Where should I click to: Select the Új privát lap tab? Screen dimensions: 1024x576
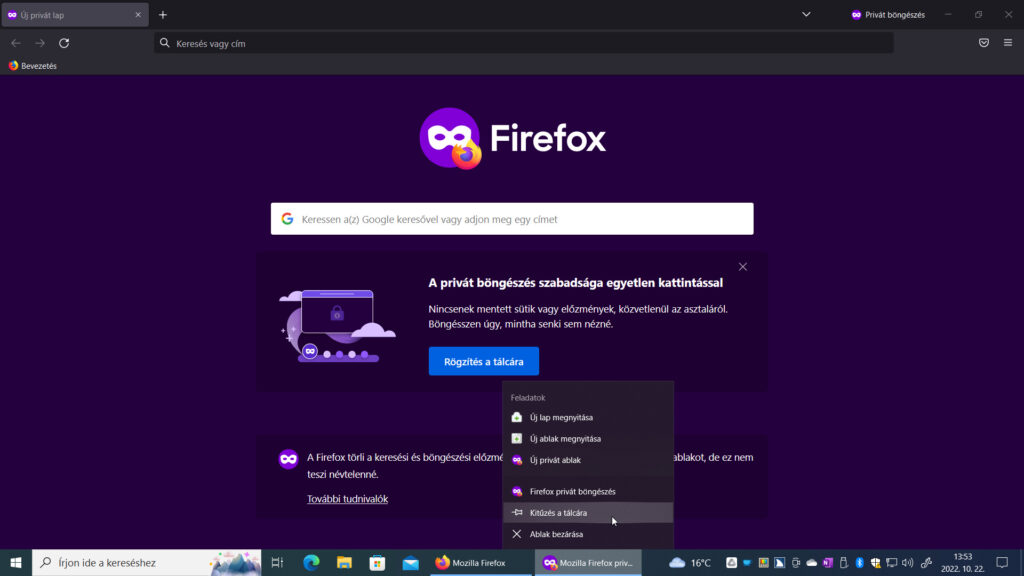75,14
